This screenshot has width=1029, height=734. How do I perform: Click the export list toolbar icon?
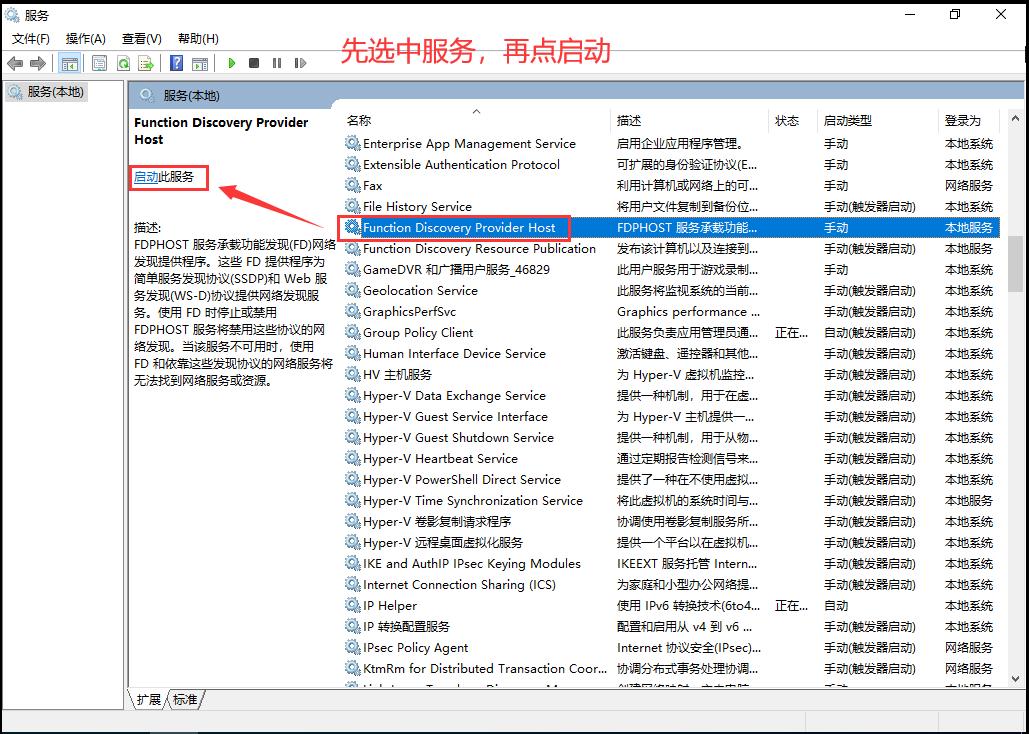coord(144,63)
